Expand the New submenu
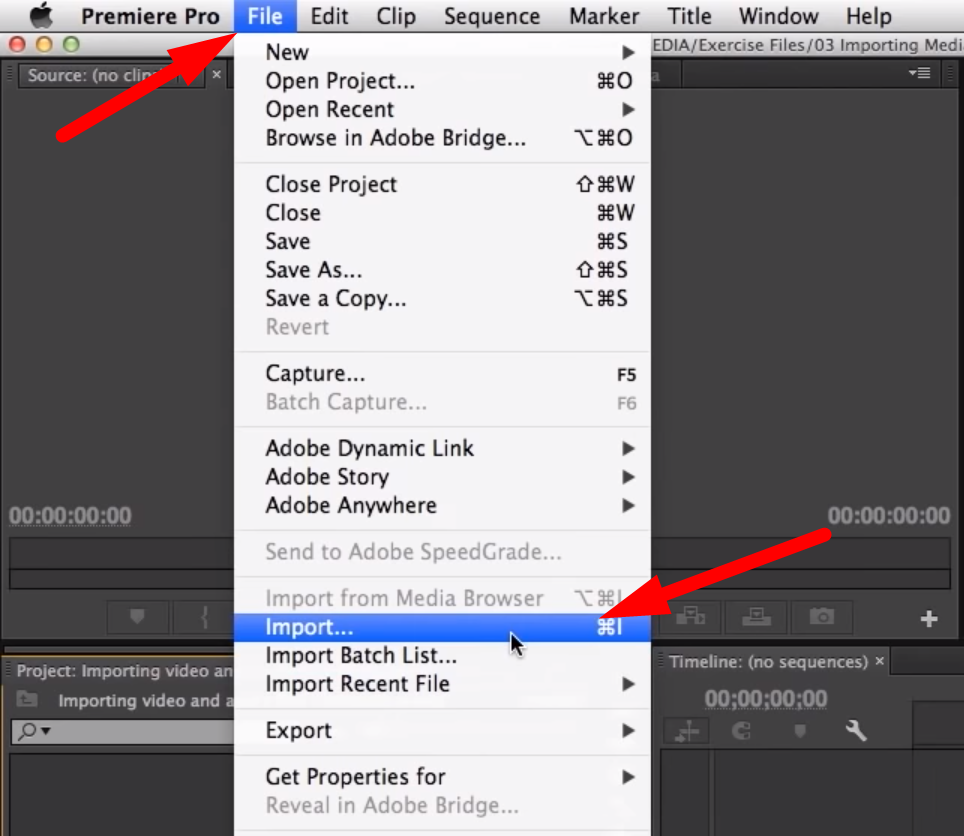Image resolution: width=964 pixels, height=836 pixels. [287, 51]
